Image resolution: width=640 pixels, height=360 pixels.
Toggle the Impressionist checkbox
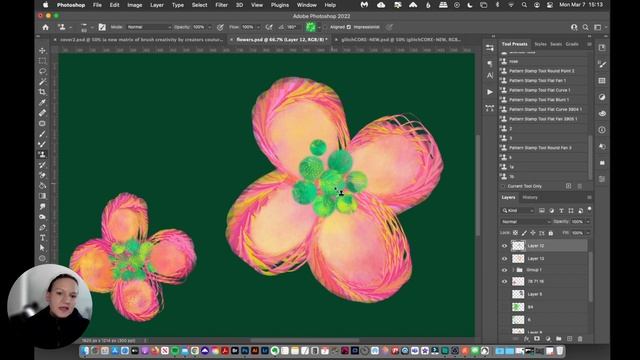point(349,27)
